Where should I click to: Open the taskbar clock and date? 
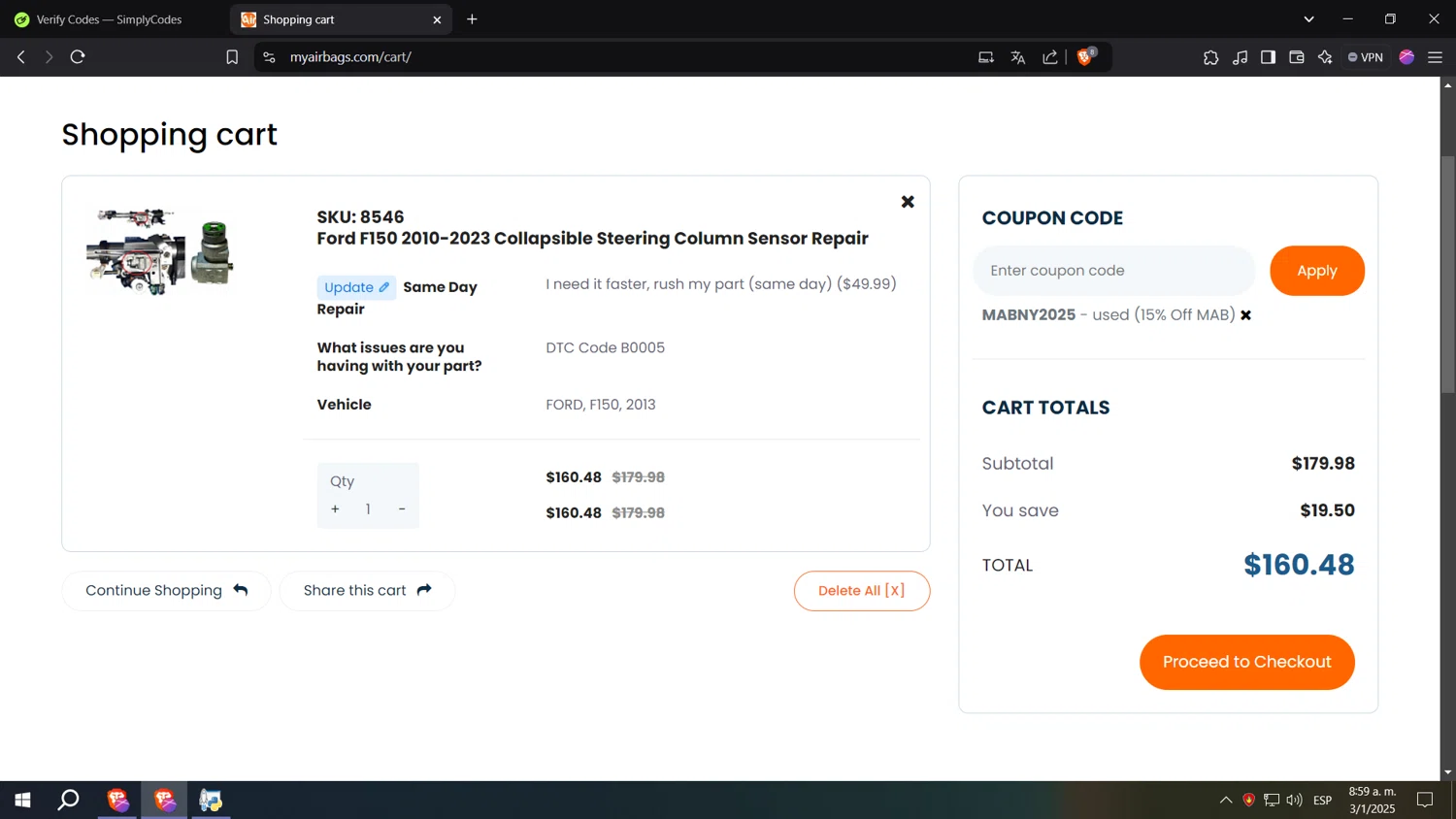pos(1373,801)
